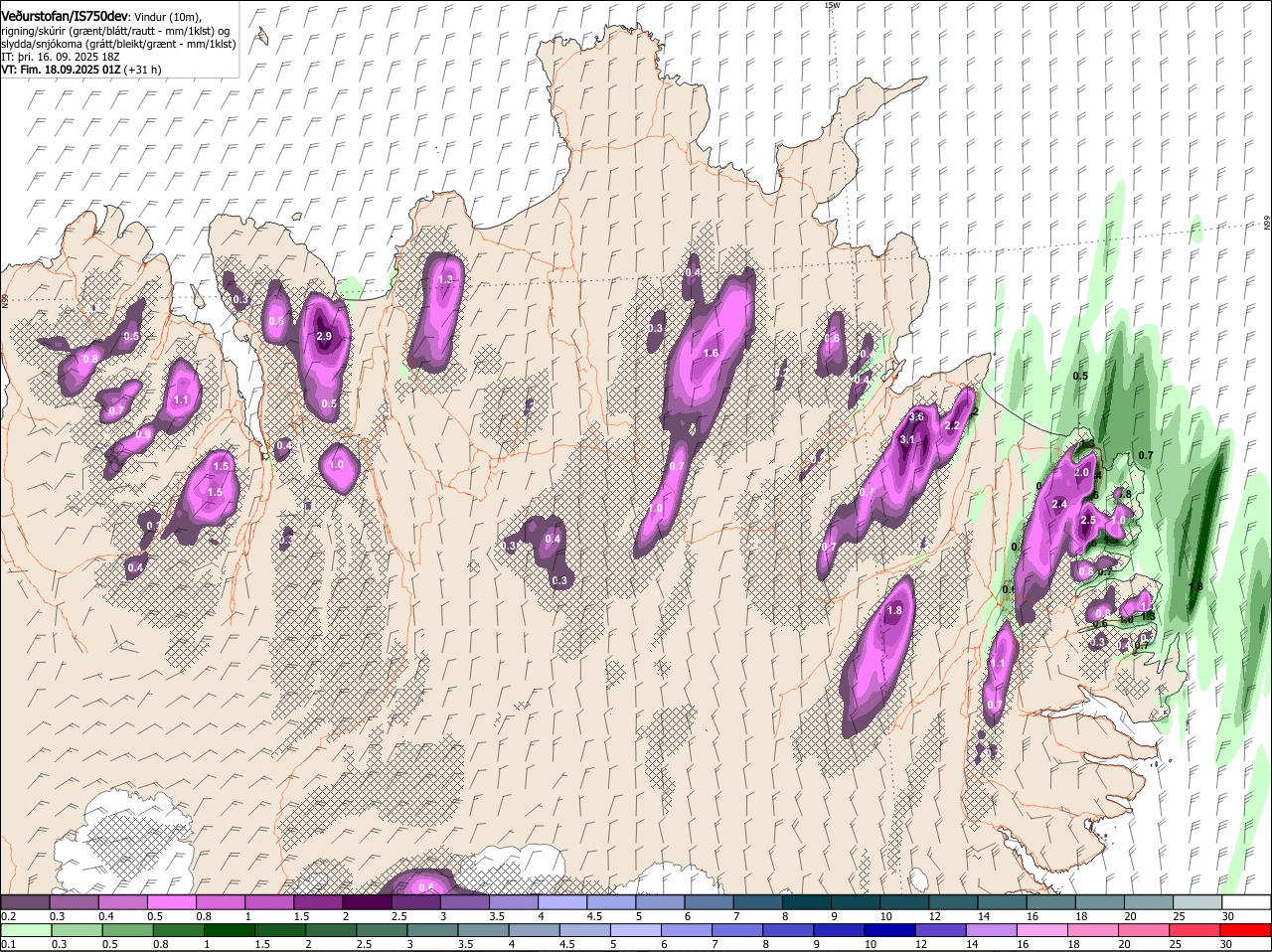Screen dimensions: 1272x952
Task: Pick the white 30+ swatch, upper legend
Action: click(x=1246, y=901)
